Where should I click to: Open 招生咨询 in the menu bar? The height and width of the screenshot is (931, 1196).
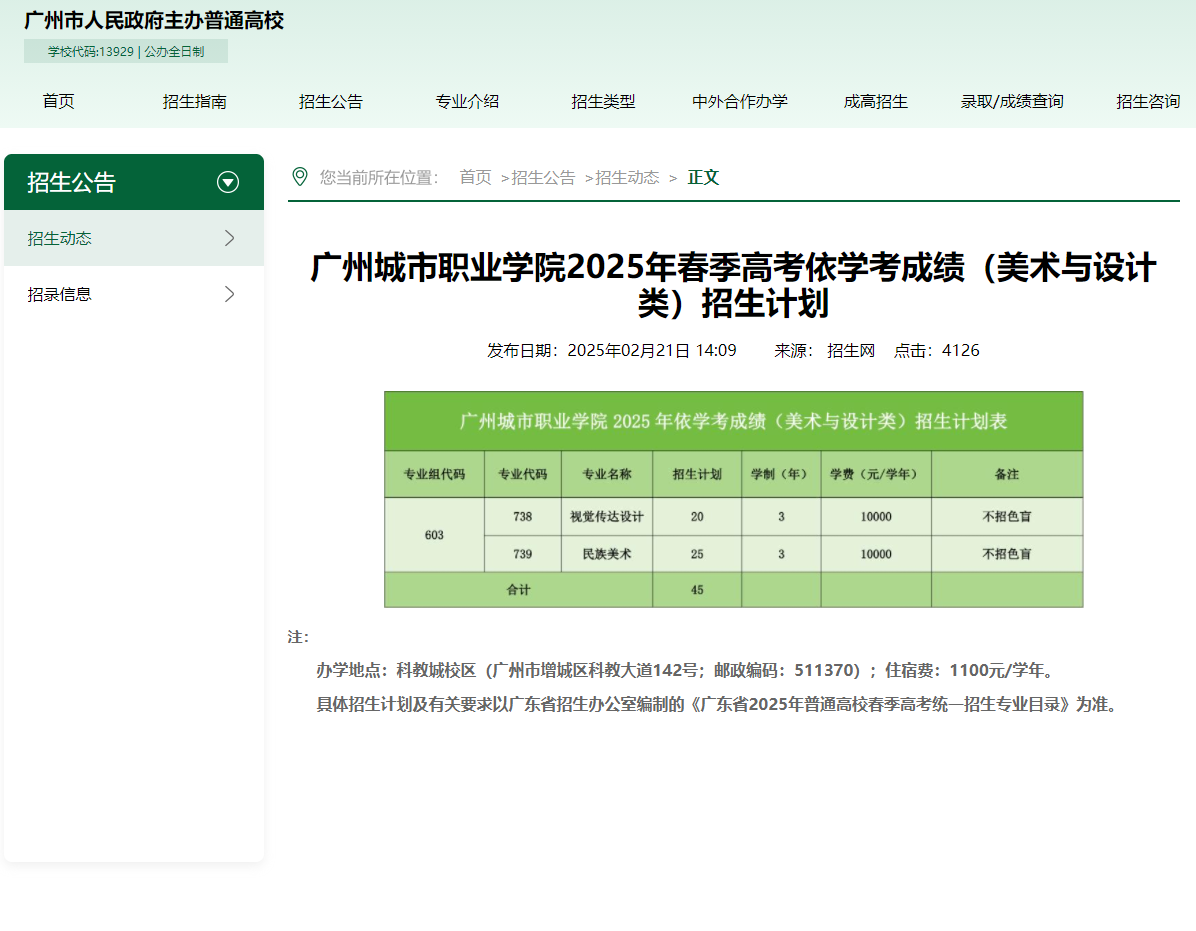1148,101
